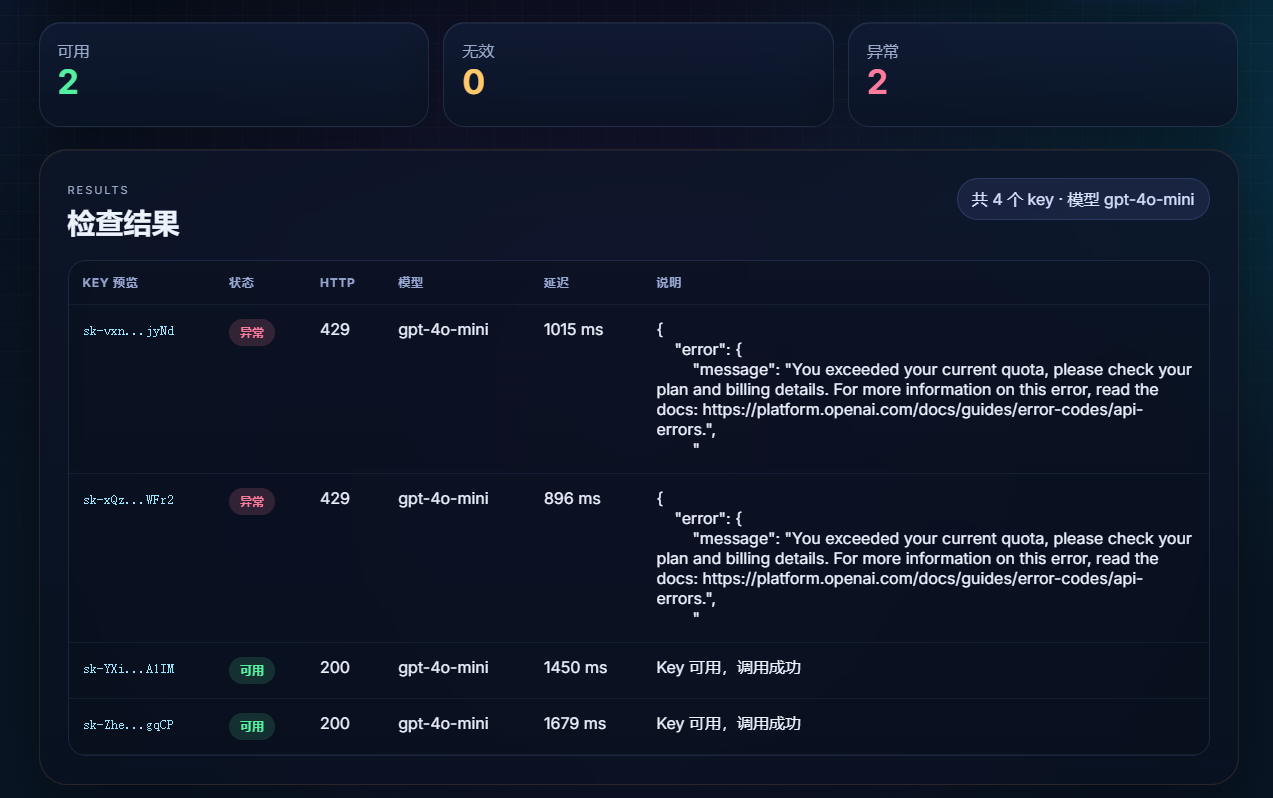Click the 可用 status badge for sk-Zhe...gqCP
Viewport: 1273px width, 798px height.
[x=251, y=726]
